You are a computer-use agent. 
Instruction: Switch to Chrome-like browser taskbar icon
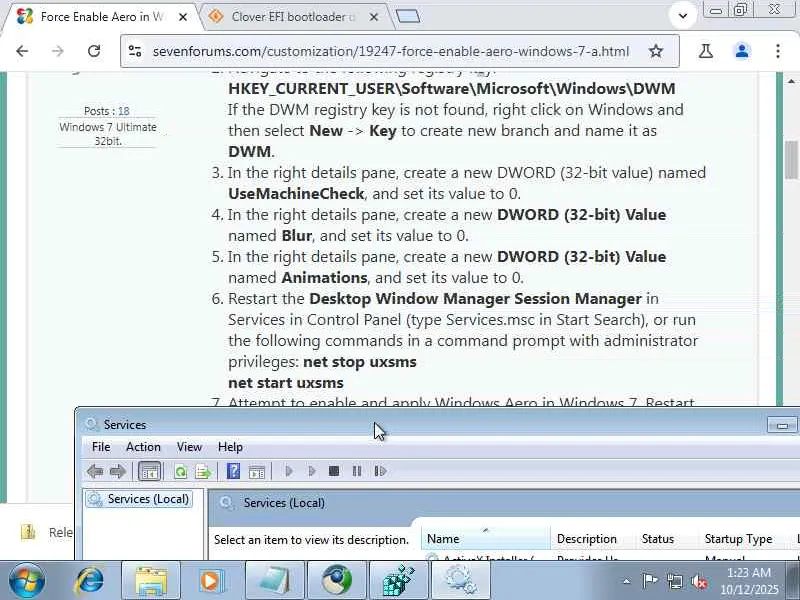337,581
